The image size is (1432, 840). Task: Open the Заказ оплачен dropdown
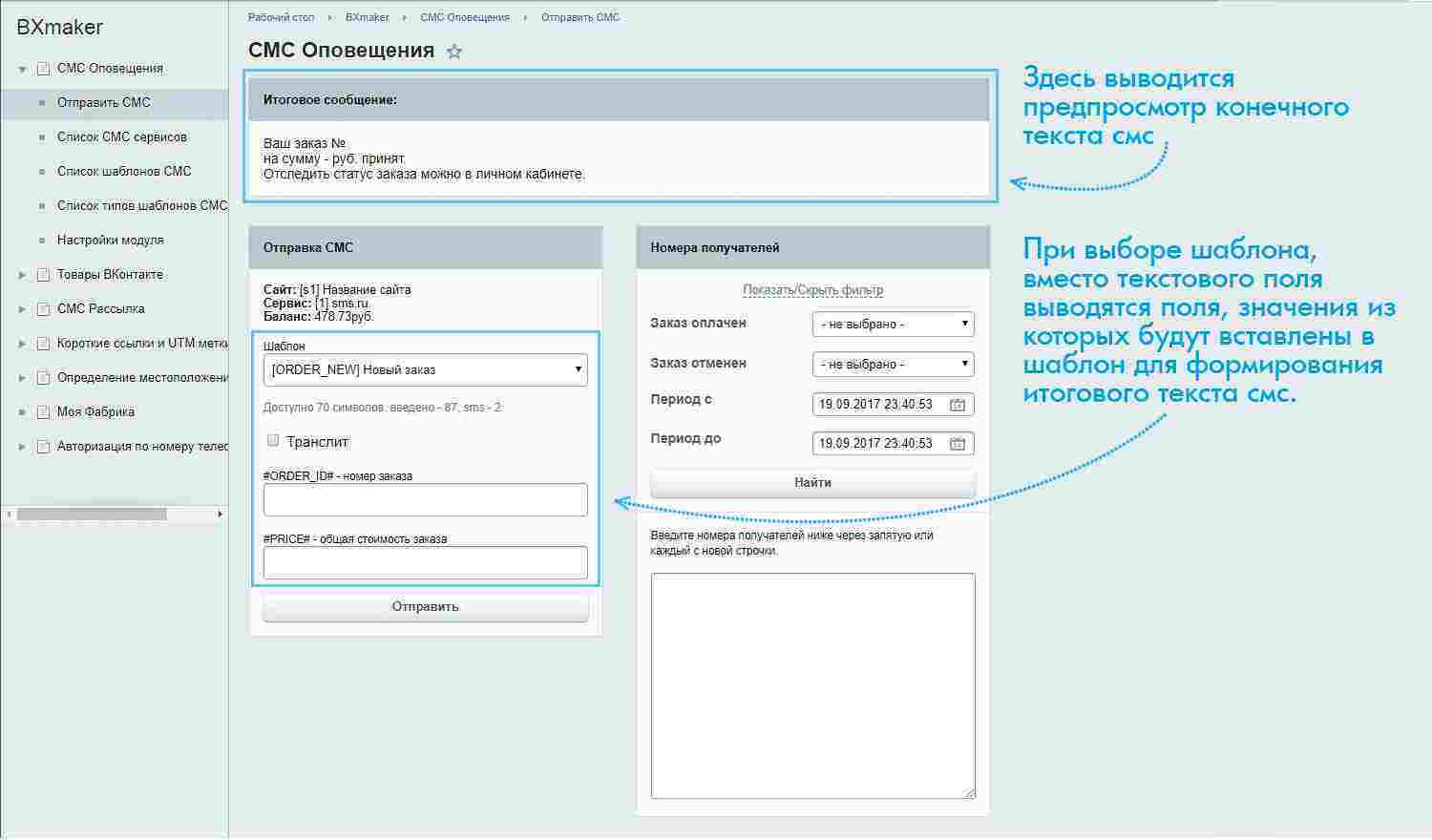[x=893, y=325]
